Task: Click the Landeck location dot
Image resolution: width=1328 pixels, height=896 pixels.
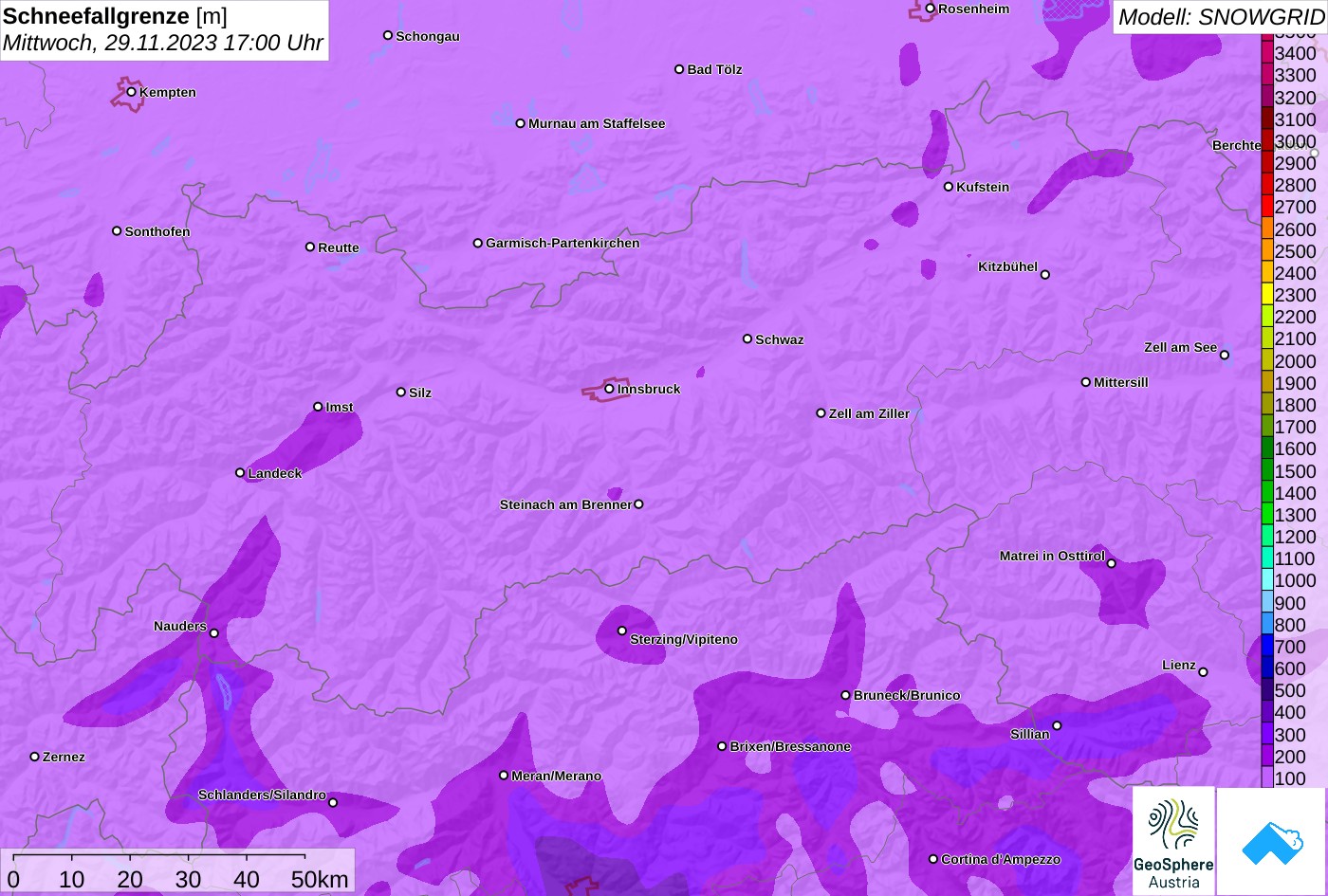Action: point(240,472)
